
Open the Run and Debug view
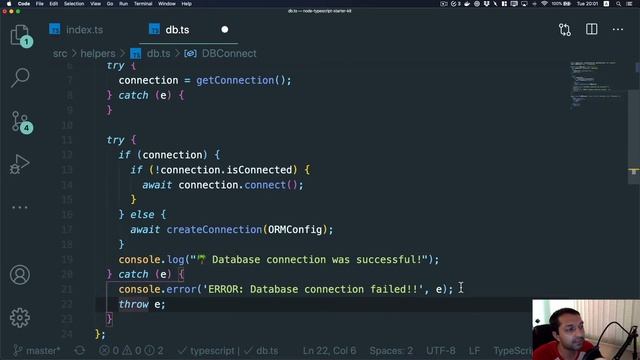[20, 164]
